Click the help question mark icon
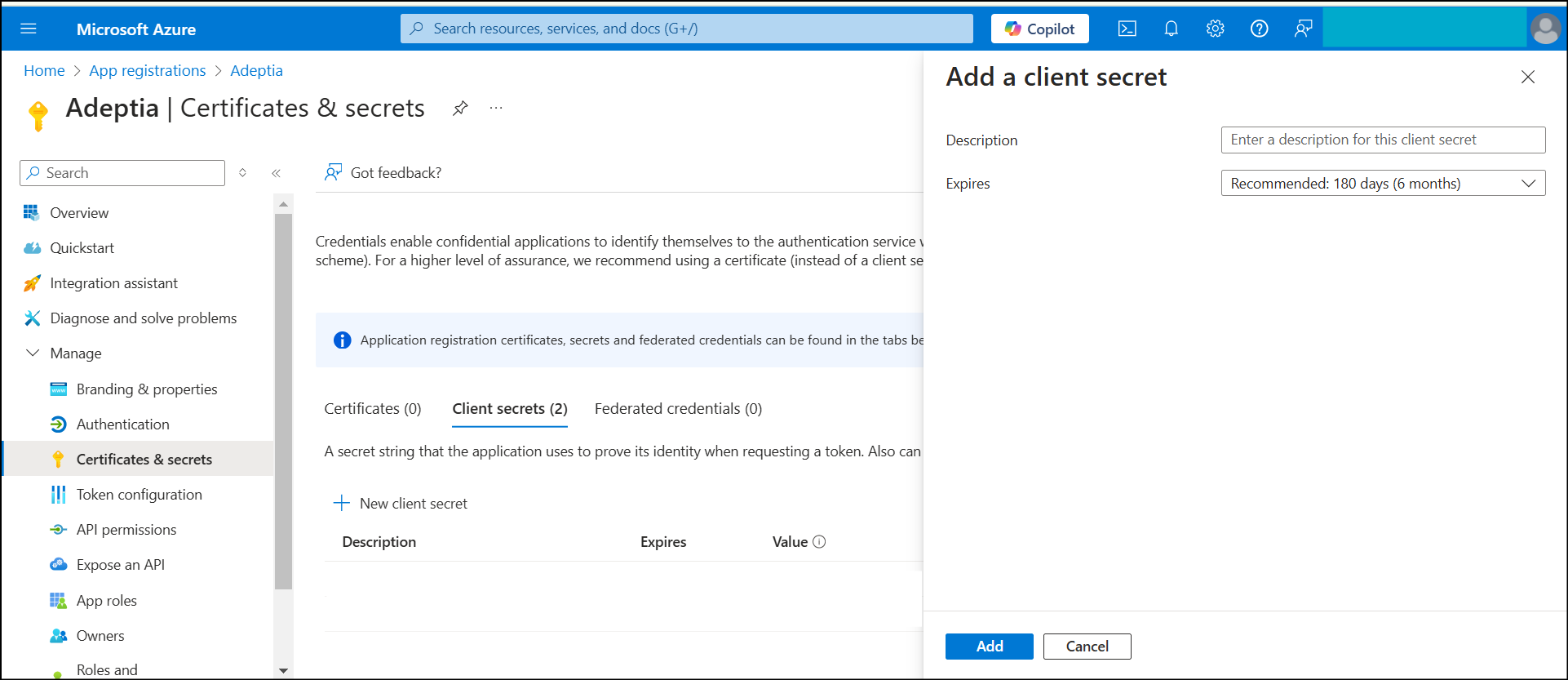The width and height of the screenshot is (1568, 680). pos(1259,29)
